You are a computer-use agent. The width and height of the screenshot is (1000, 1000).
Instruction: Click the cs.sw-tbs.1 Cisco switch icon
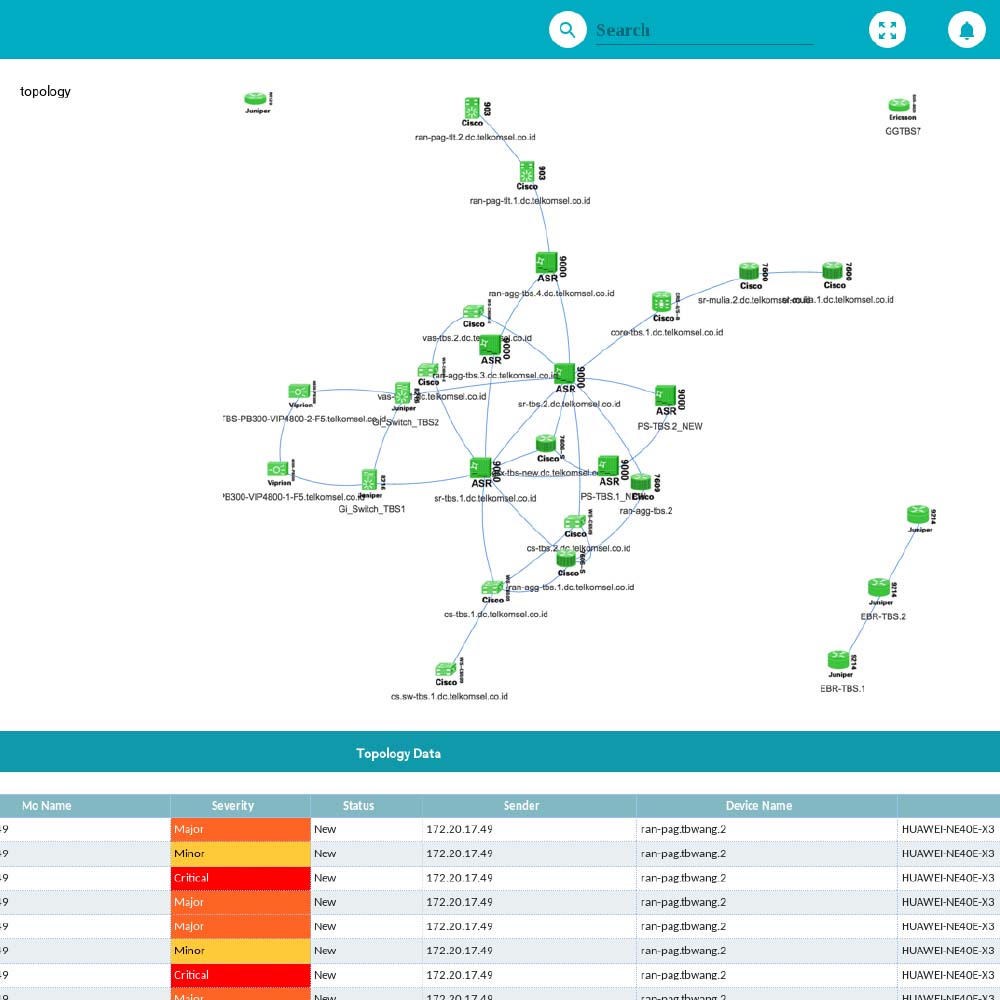tap(446, 669)
